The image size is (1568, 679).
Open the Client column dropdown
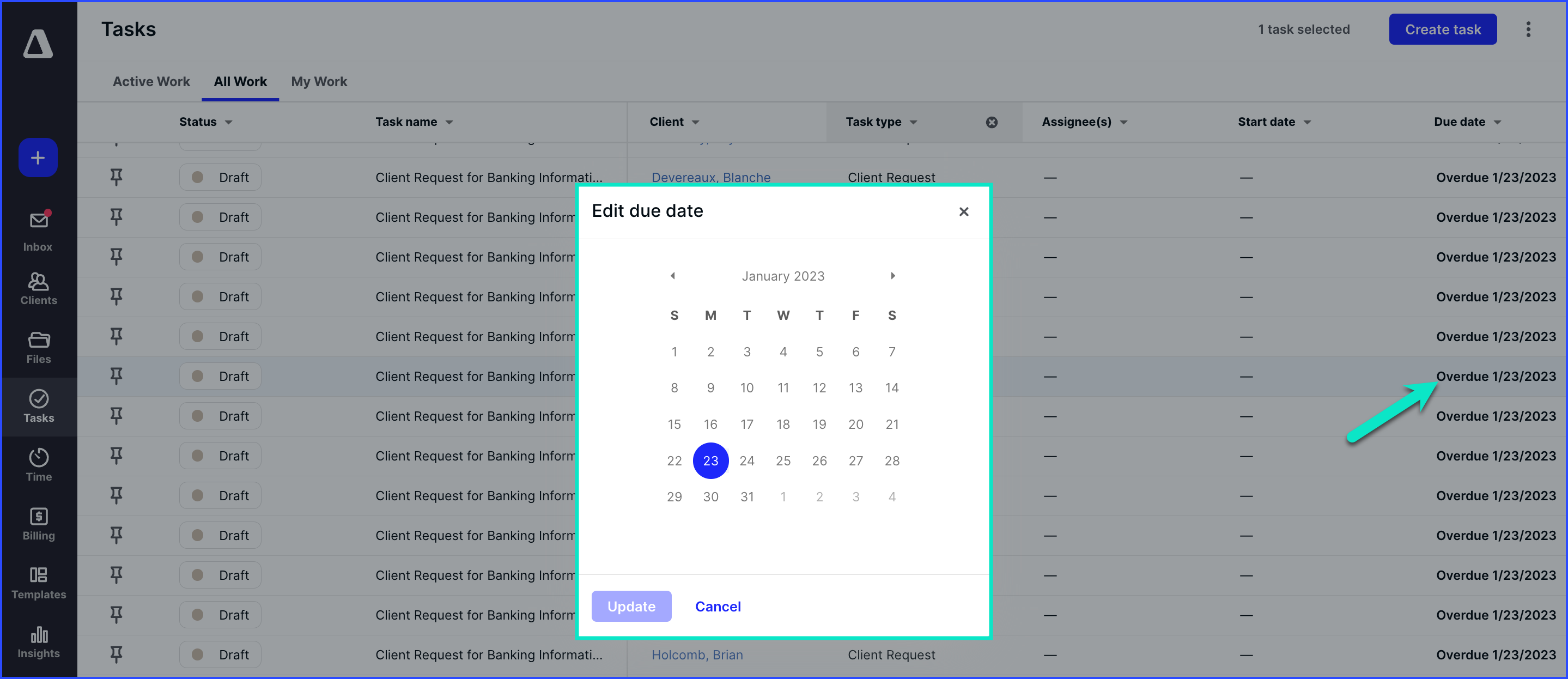pyautogui.click(x=696, y=123)
